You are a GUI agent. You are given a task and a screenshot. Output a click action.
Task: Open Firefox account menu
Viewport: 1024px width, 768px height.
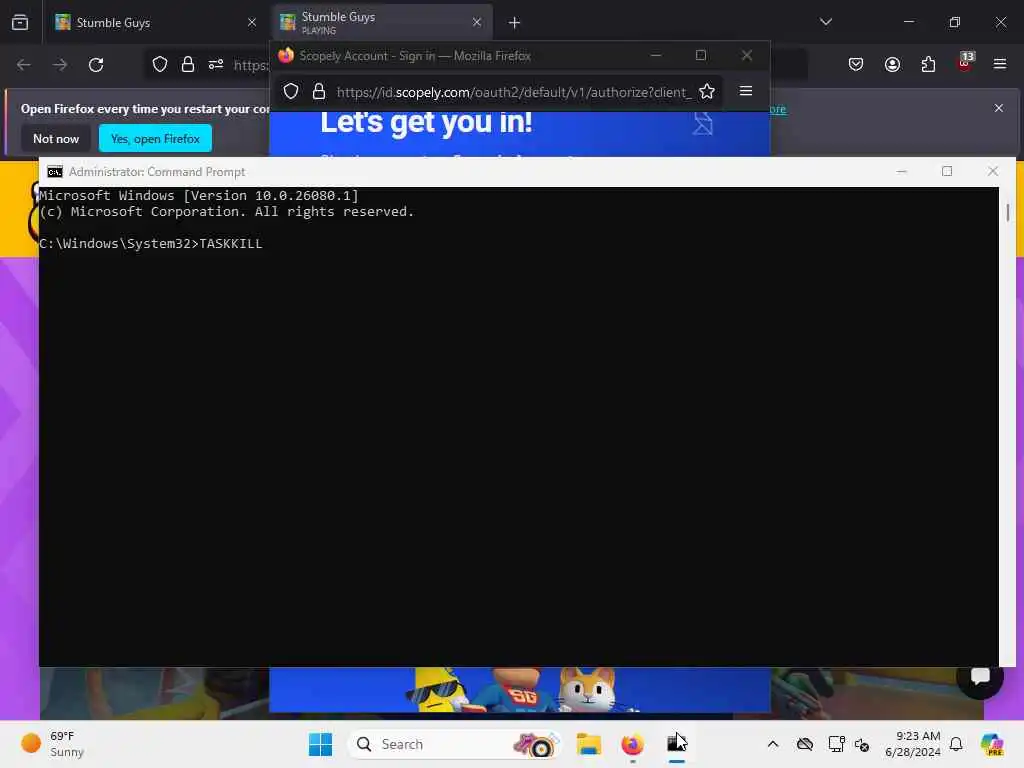892,64
